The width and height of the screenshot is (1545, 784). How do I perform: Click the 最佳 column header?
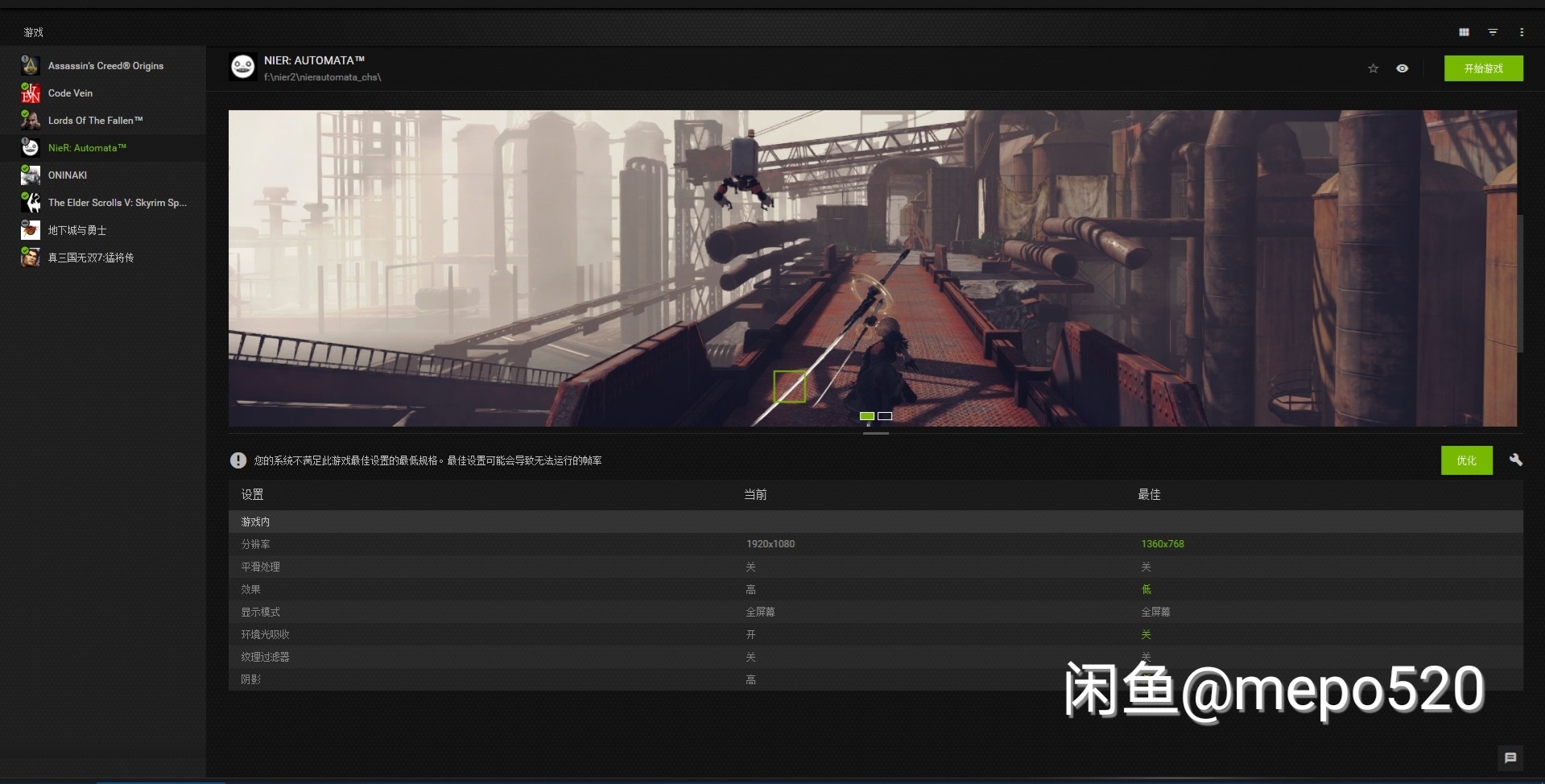(1149, 494)
